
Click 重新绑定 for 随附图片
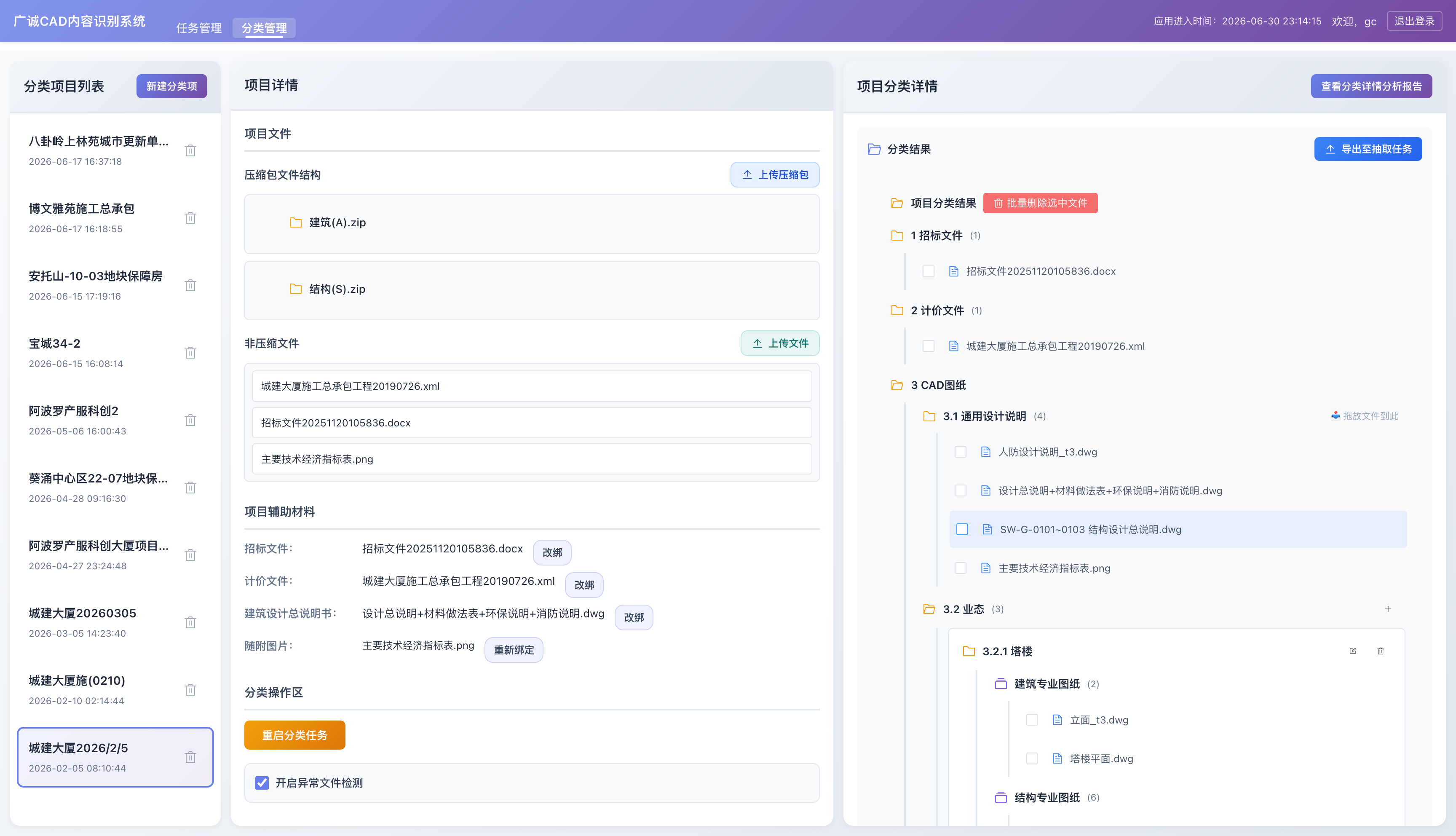(514, 650)
